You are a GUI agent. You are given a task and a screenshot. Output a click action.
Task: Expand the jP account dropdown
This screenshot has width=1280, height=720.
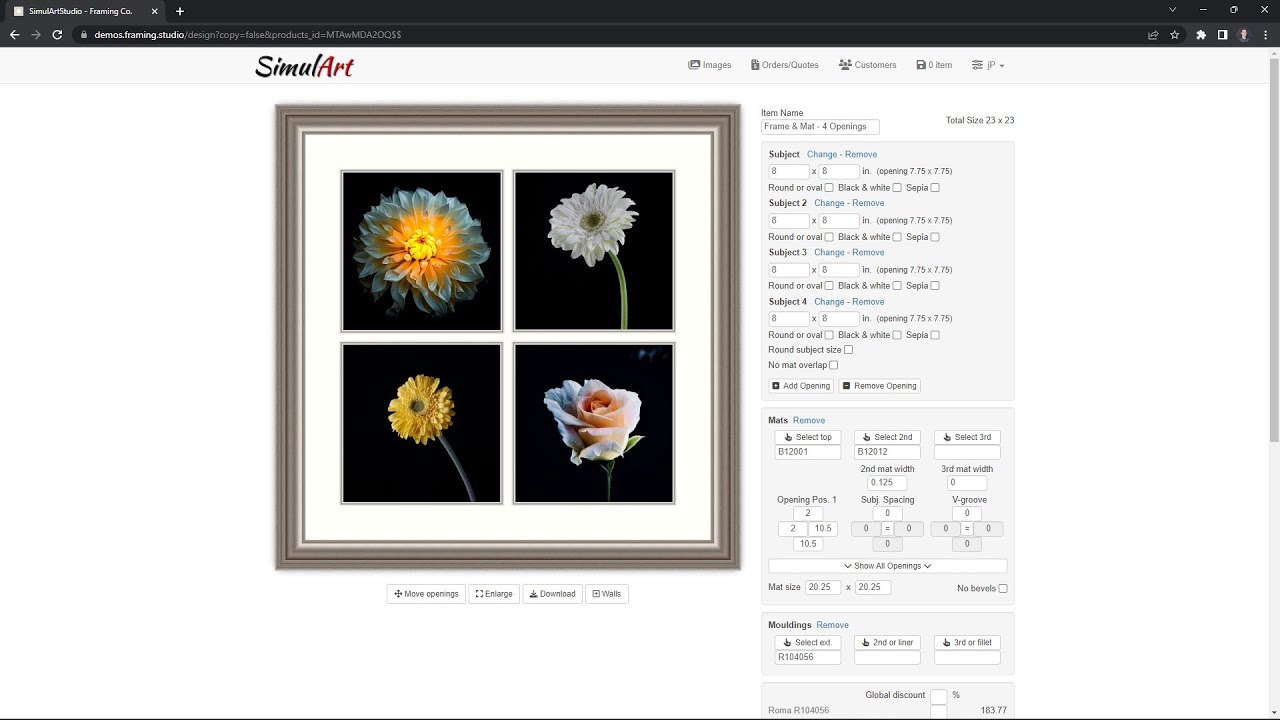click(988, 65)
